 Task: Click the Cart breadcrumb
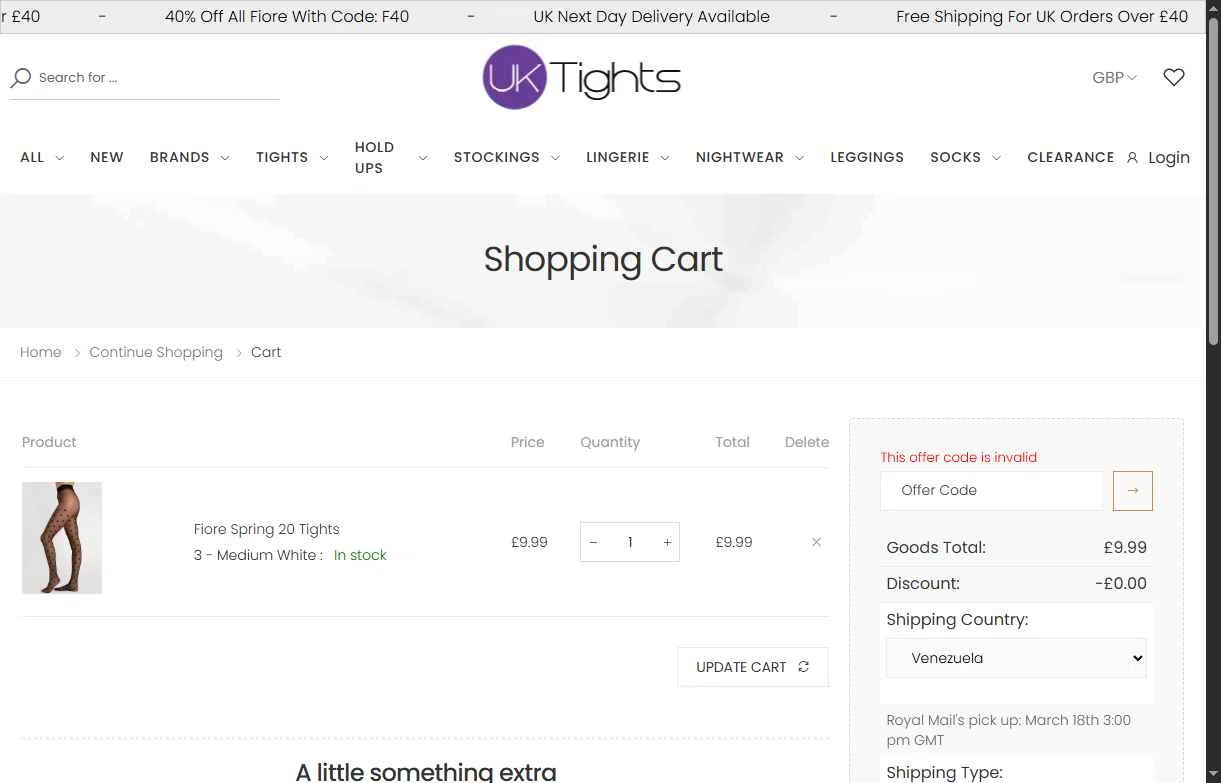point(266,352)
